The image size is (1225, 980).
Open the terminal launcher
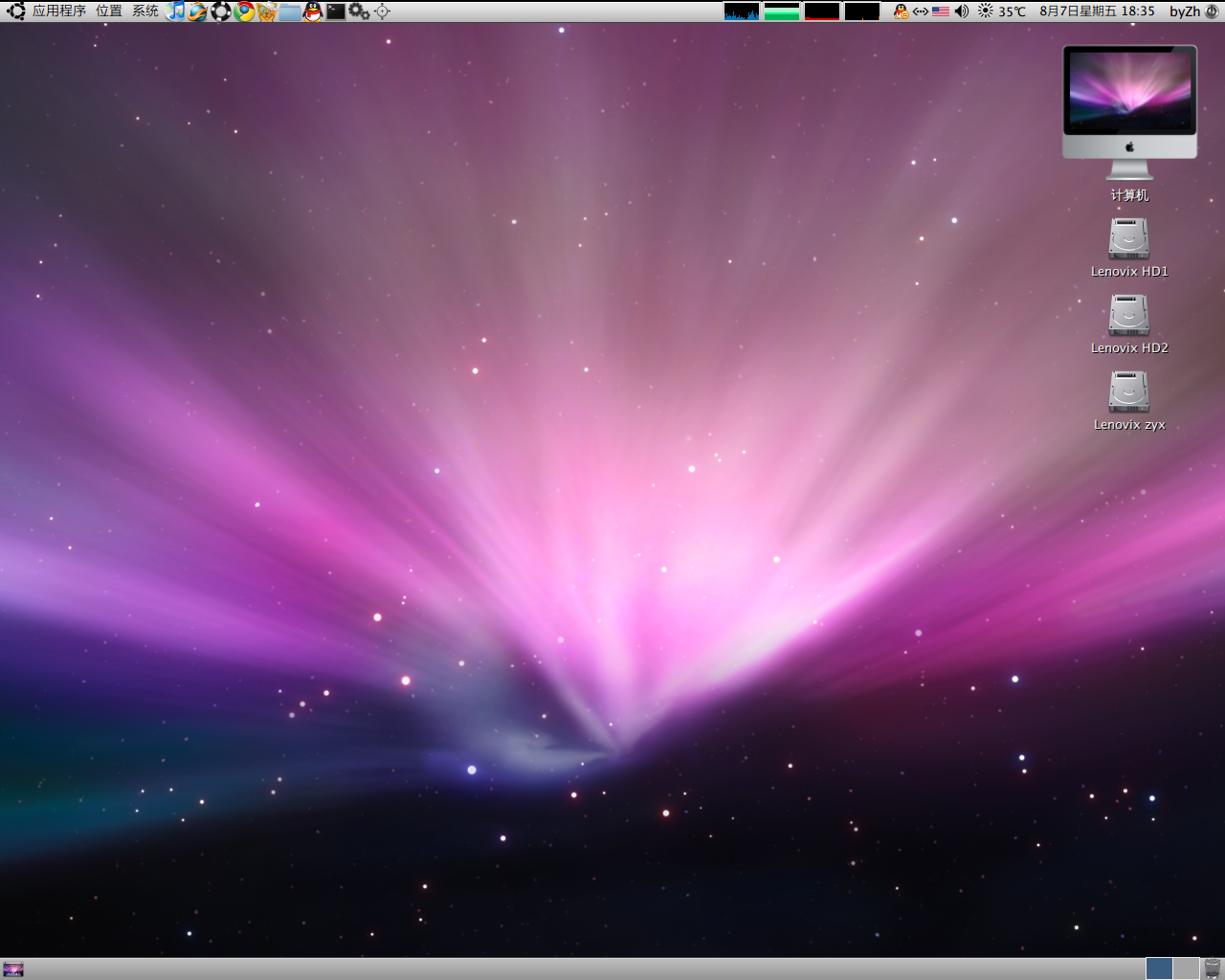click(336, 11)
